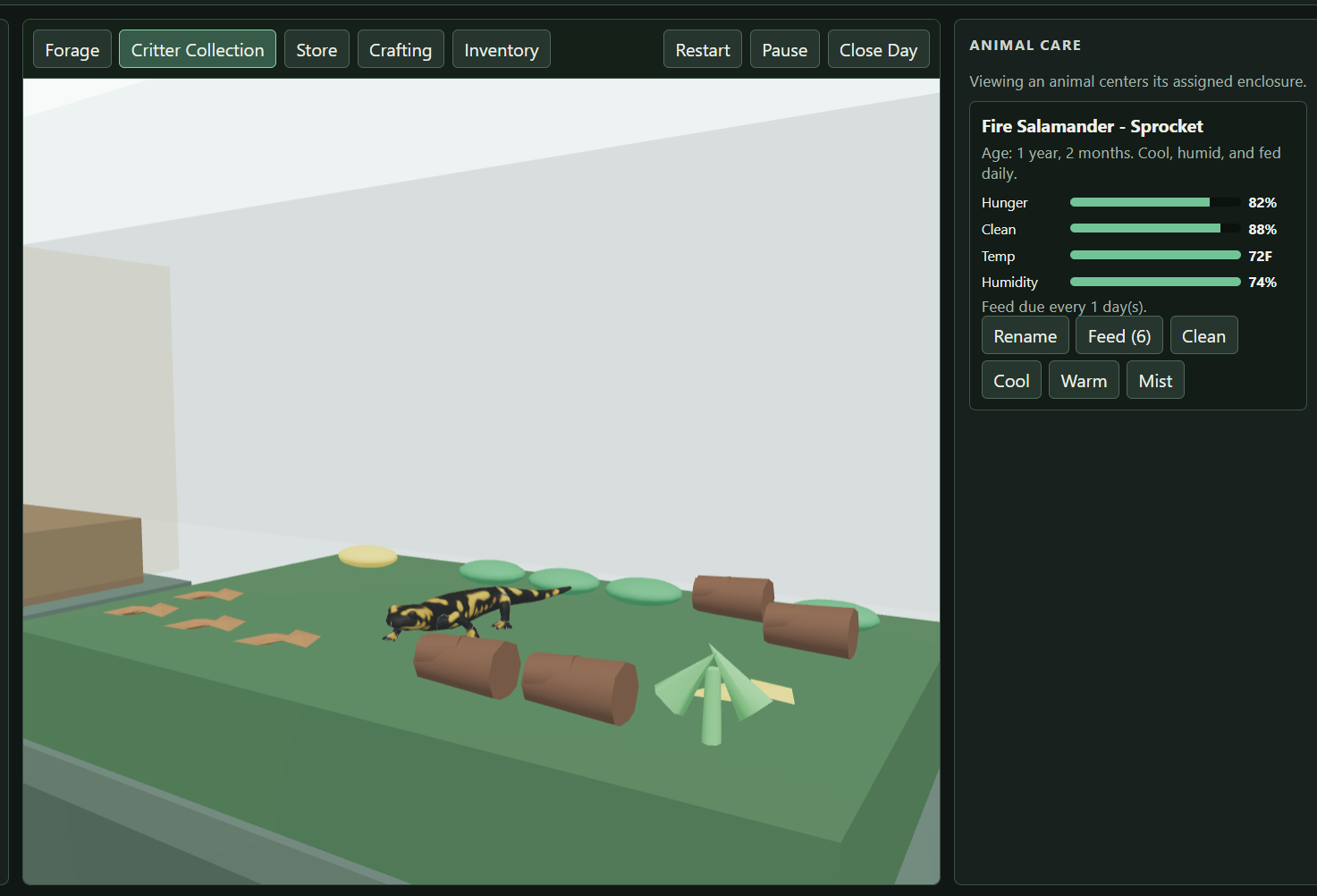Open the Store tab
The width and height of the screenshot is (1317, 896).
click(x=317, y=49)
